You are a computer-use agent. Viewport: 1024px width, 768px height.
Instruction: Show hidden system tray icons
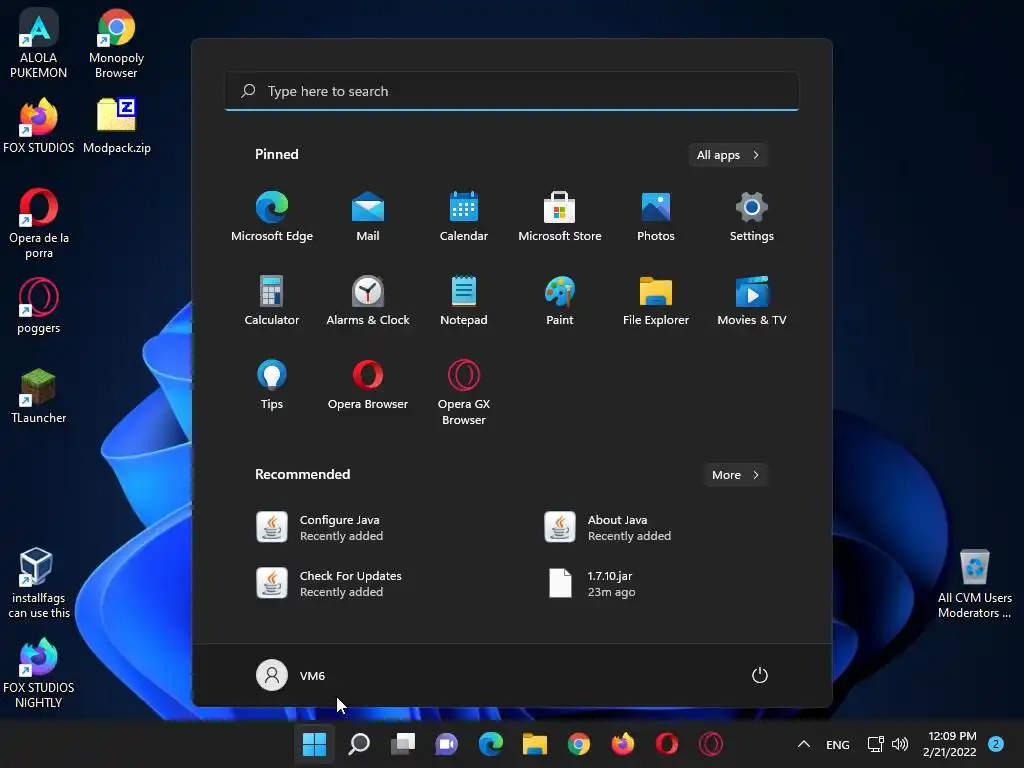[x=804, y=744]
